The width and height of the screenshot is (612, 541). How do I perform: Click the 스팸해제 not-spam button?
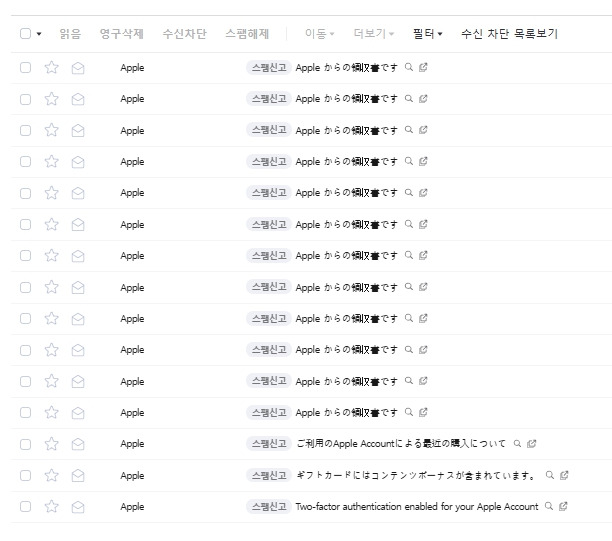click(x=247, y=34)
